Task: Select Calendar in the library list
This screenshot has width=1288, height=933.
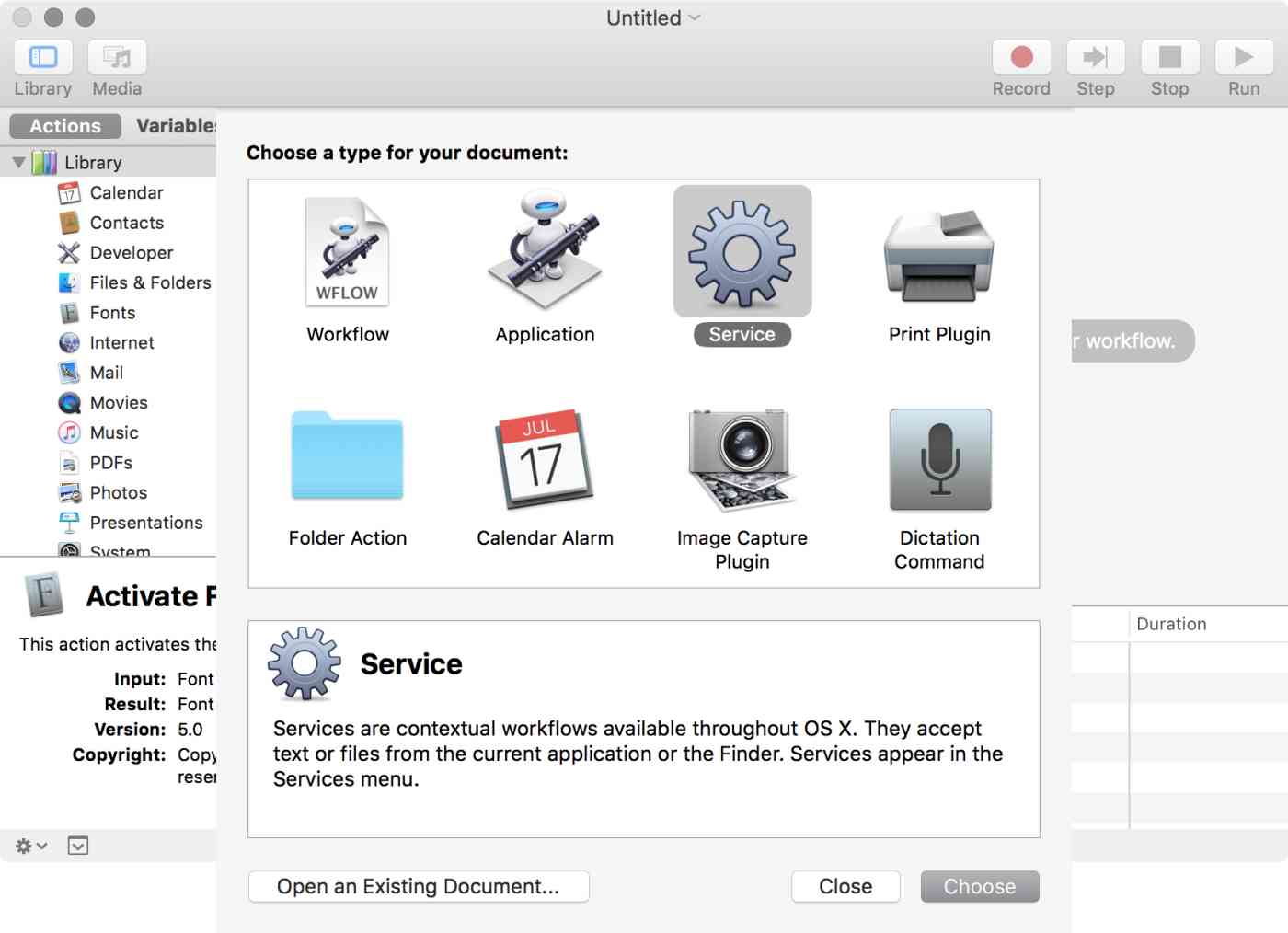Action: (109, 192)
